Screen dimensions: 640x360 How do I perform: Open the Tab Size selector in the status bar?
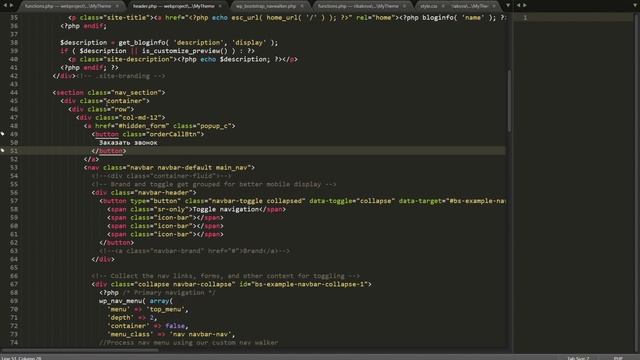tap(578, 358)
